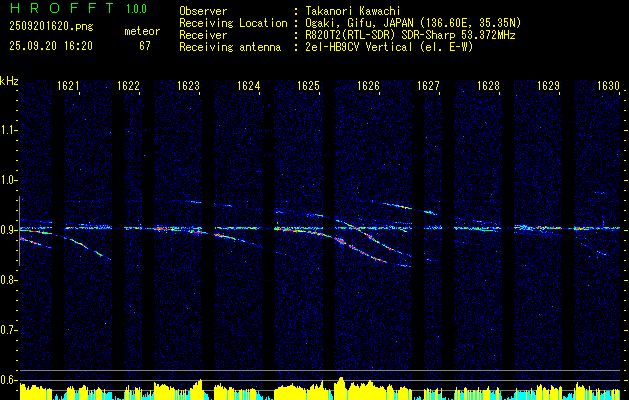Click the 1622 time marker
The width and height of the screenshot is (629, 400).
click(128, 86)
